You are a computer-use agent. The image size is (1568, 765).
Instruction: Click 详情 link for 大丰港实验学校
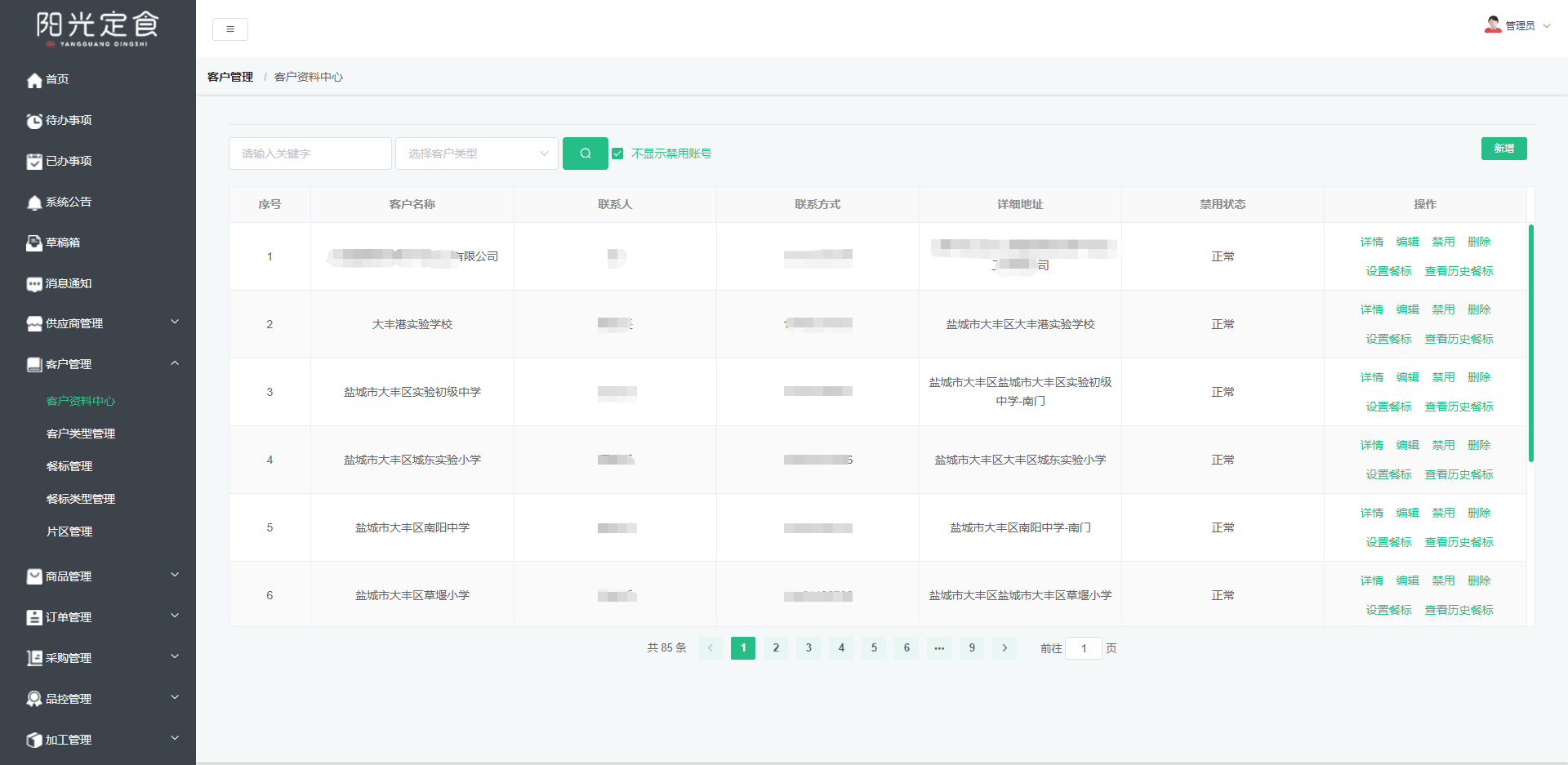coord(1371,309)
